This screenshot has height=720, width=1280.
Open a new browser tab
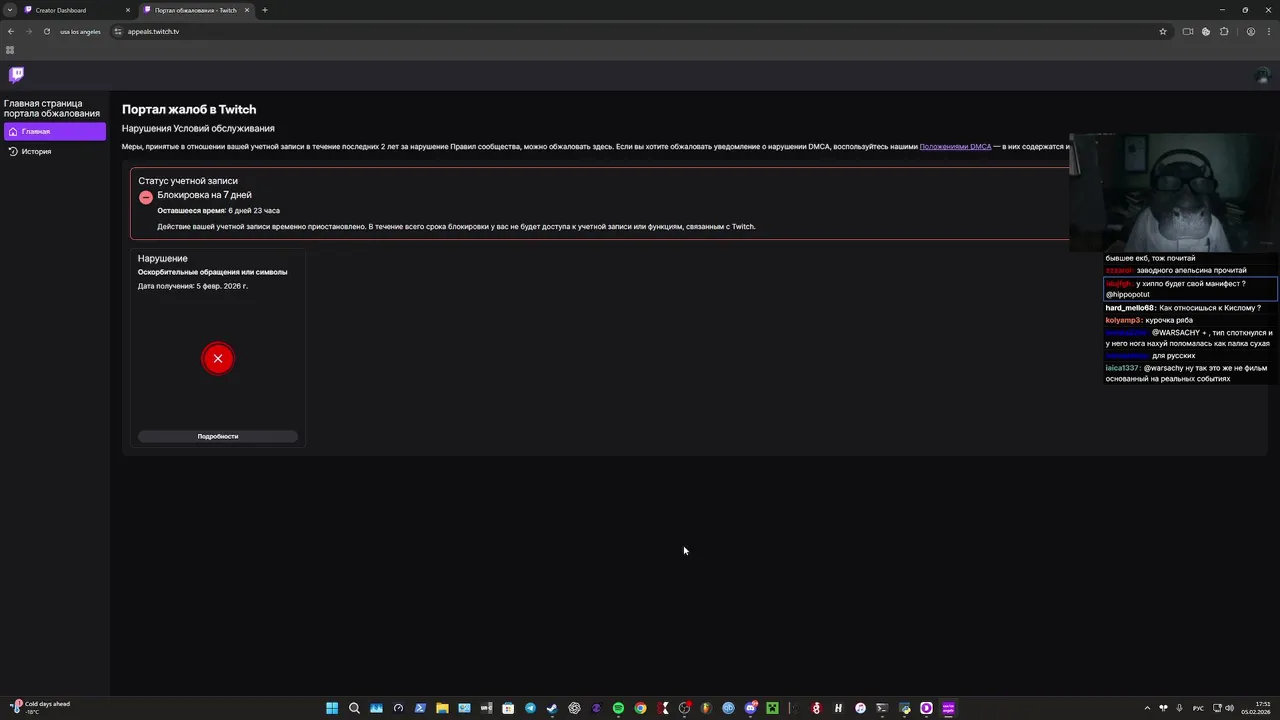coord(265,10)
